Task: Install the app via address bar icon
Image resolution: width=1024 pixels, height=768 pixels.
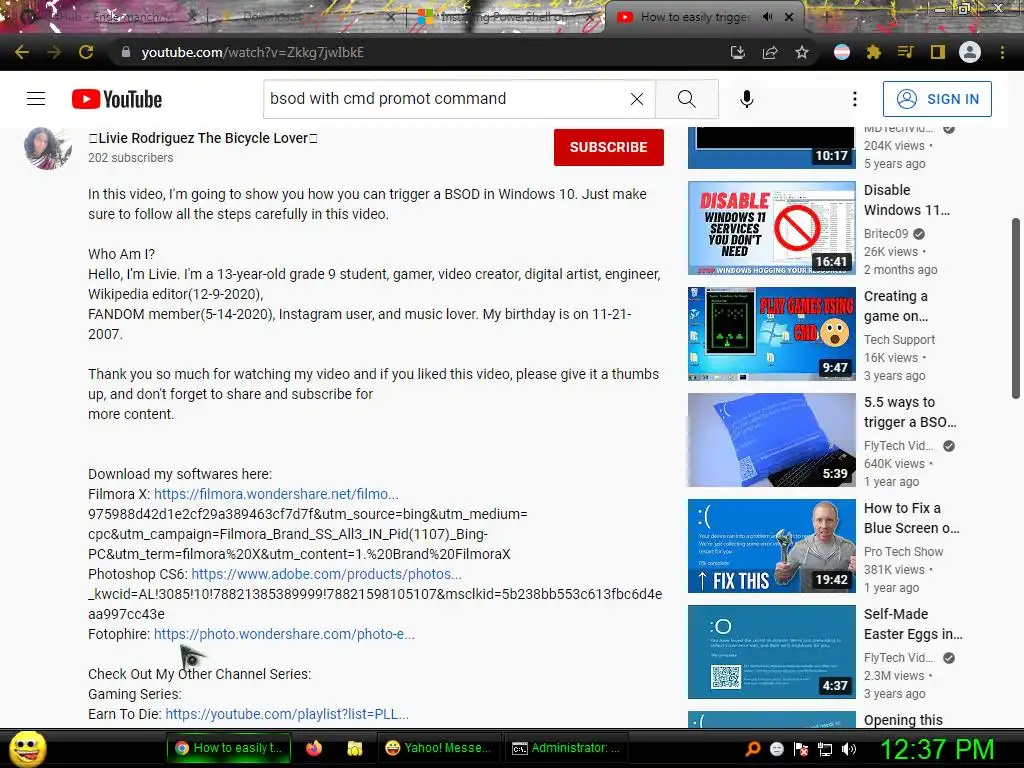Action: tap(738, 52)
